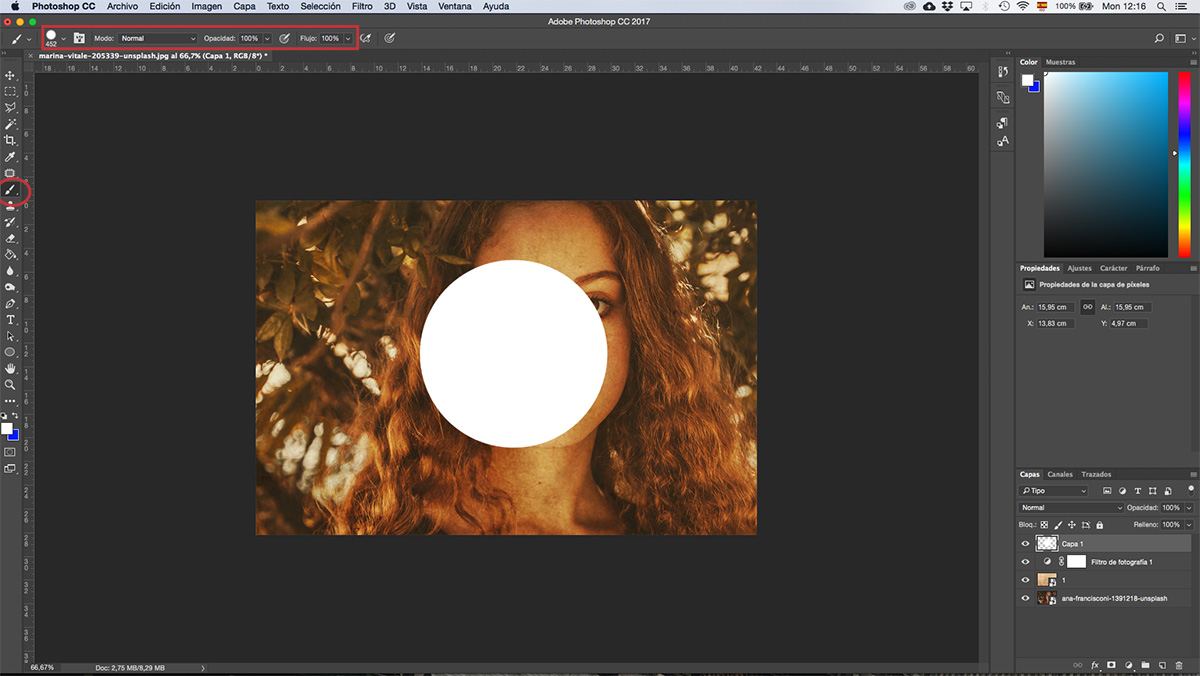
Task: Switch to the Canales tab
Action: (x=1060, y=474)
